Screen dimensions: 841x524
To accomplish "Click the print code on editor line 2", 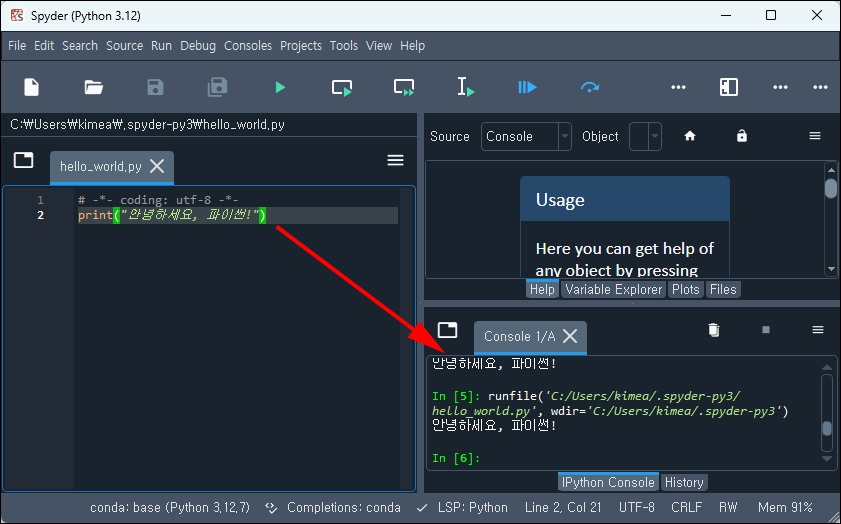I will click(x=172, y=216).
